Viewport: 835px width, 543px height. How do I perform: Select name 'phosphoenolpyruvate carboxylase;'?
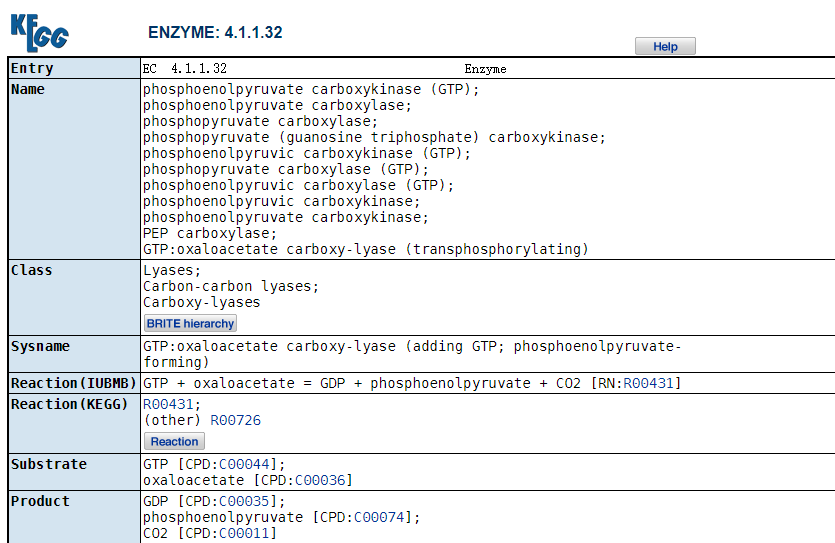pos(277,105)
